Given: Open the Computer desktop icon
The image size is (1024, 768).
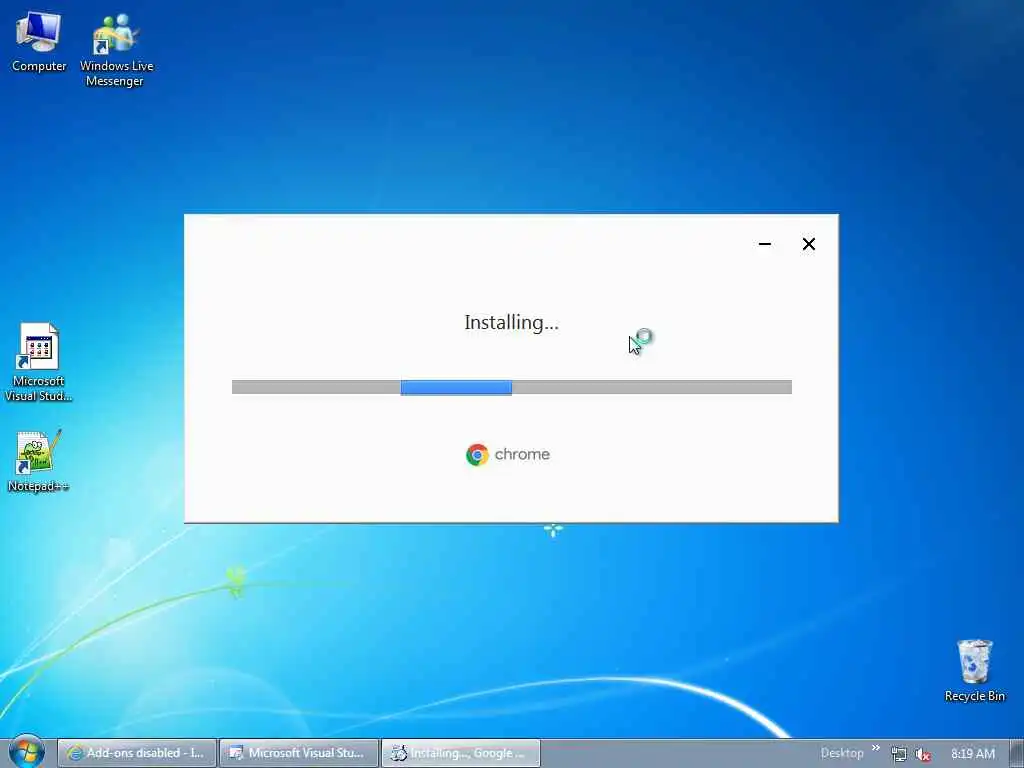Looking at the screenshot, I should 39,42.
